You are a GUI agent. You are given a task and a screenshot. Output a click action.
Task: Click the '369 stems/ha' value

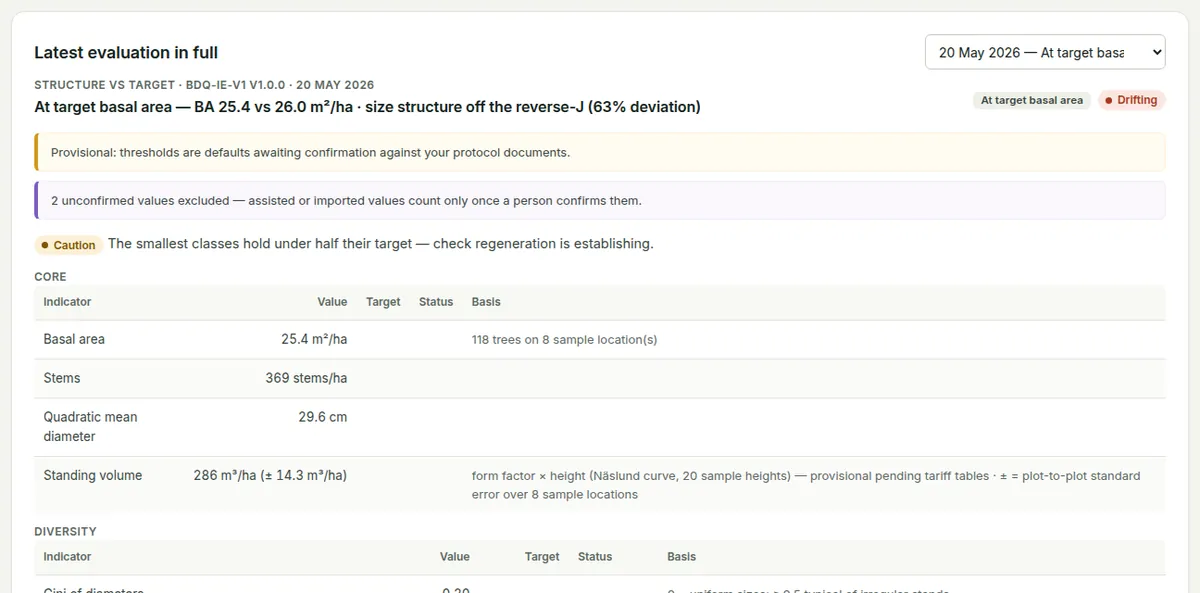[x=306, y=378]
